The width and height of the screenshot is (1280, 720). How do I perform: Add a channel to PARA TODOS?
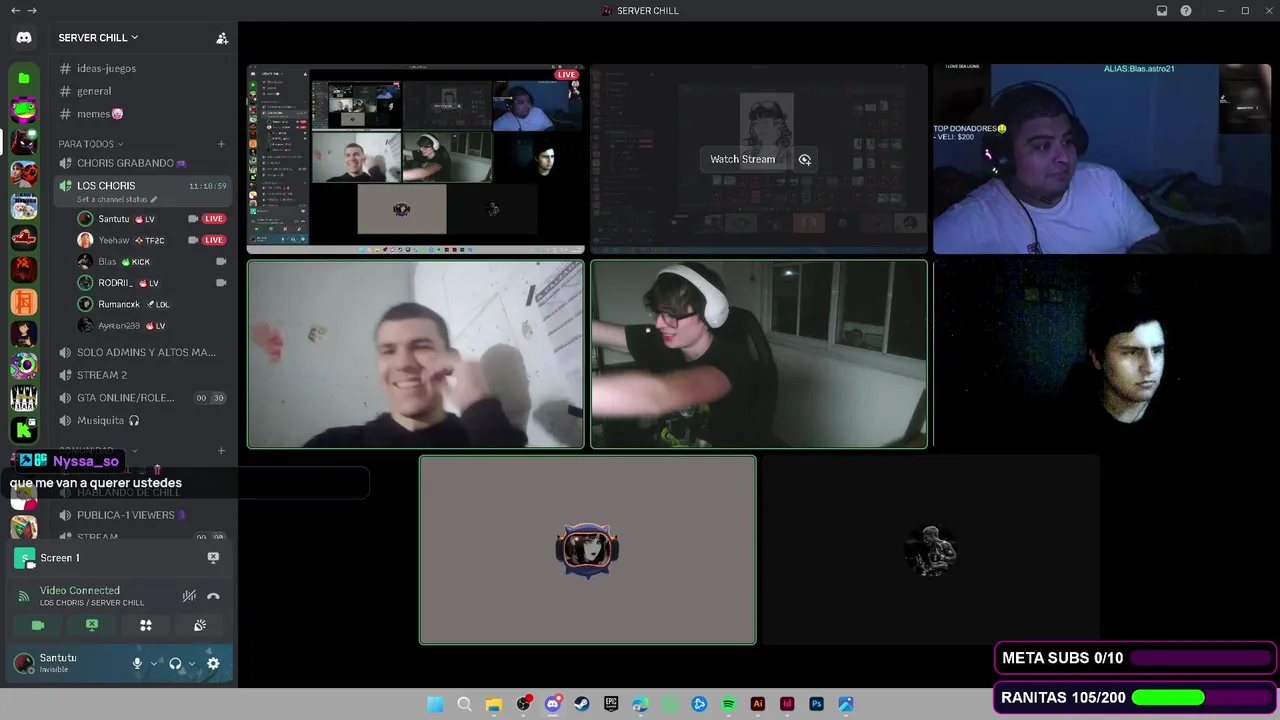tap(221, 144)
